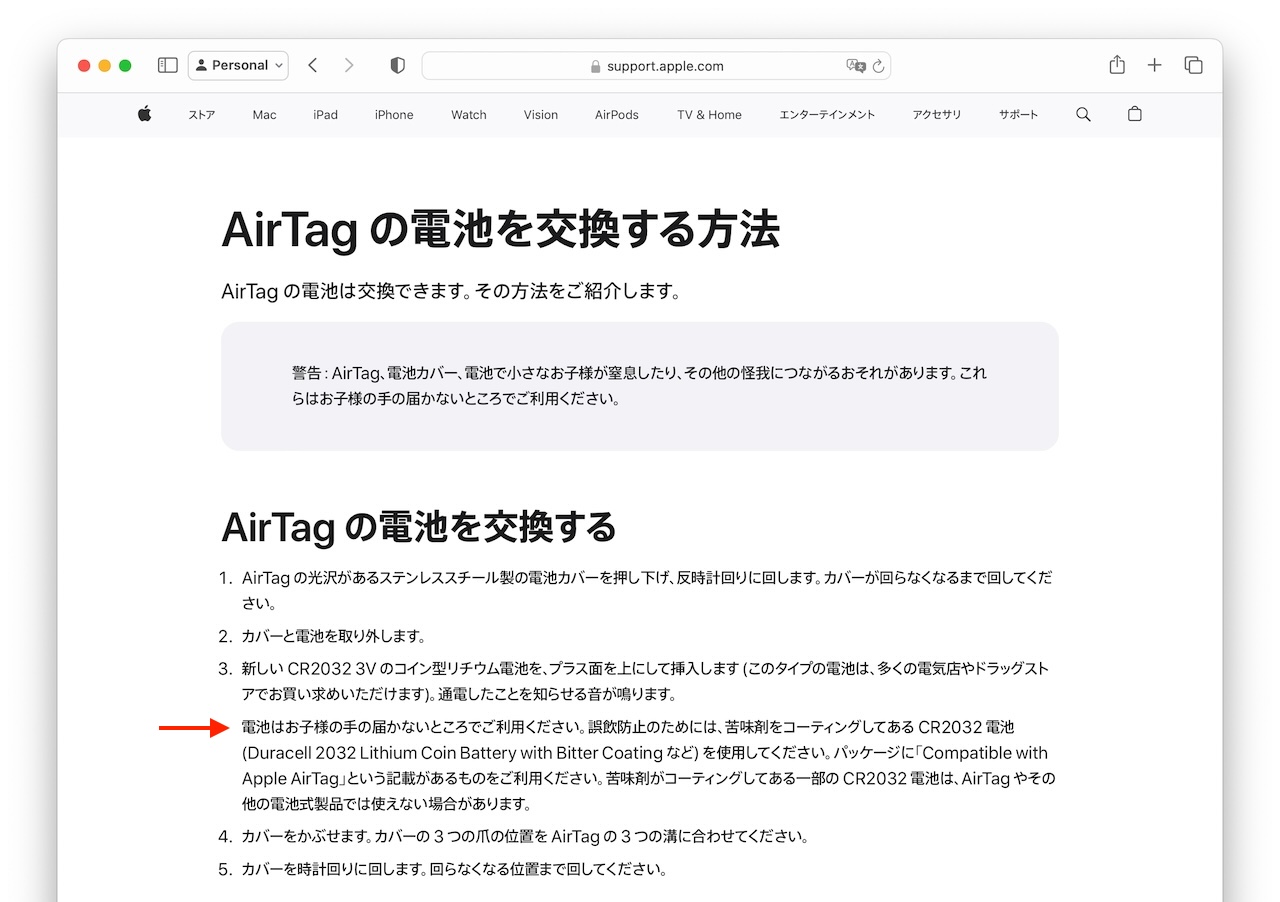Image resolution: width=1280 pixels, height=902 pixels.
Task: Click step 5 カバーを時計回りに回します
Action: [x=454, y=869]
